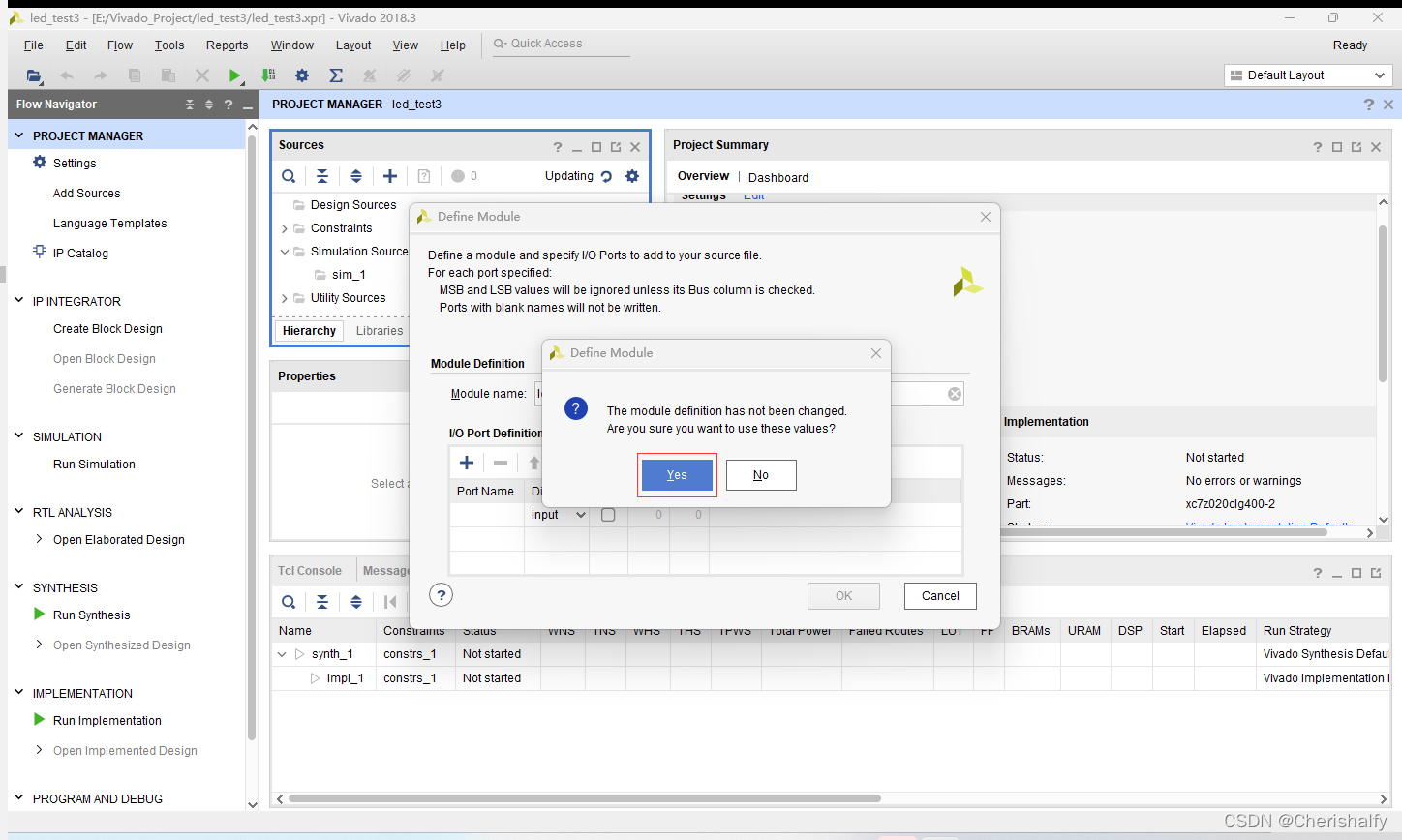This screenshot has width=1402, height=840.
Task: Click add port plus icon
Action: click(x=467, y=463)
